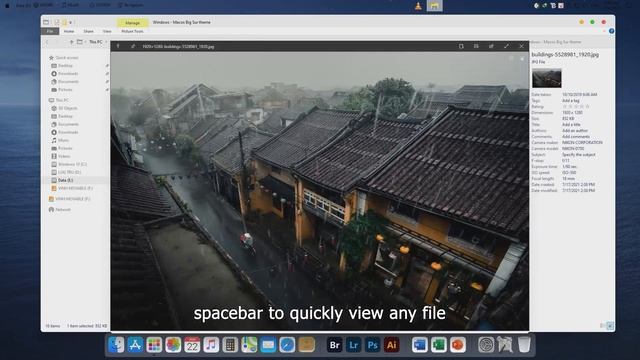This screenshot has height=360, width=640.
Task: Open Illustrator (Ai) in the dock
Action: click(x=391, y=345)
